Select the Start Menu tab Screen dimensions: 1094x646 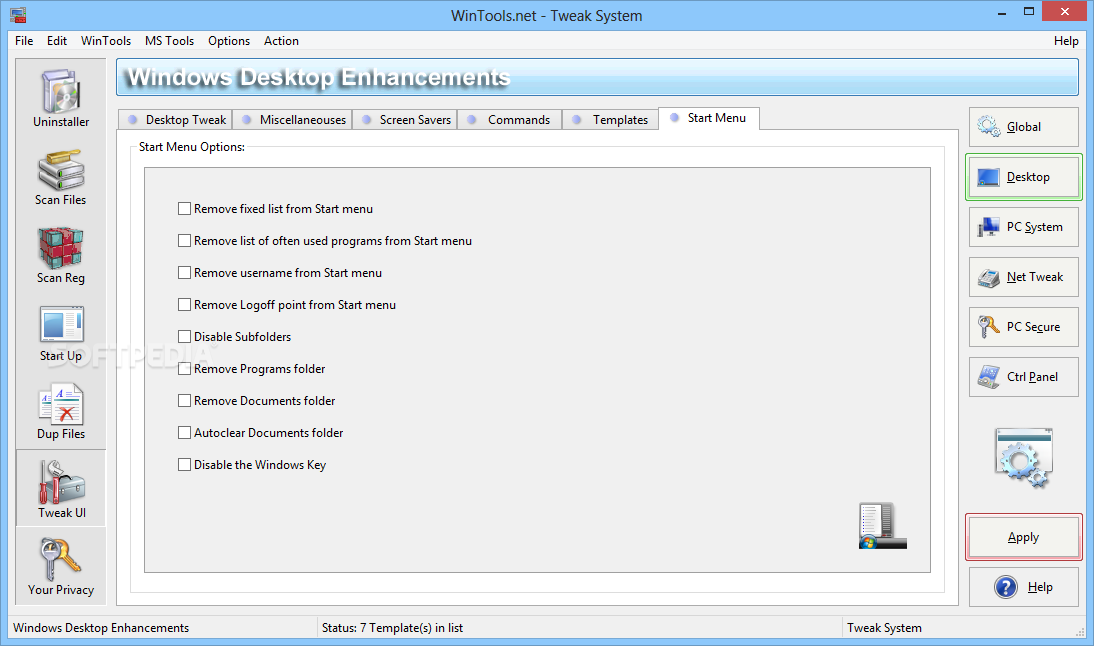pyautogui.click(x=709, y=118)
